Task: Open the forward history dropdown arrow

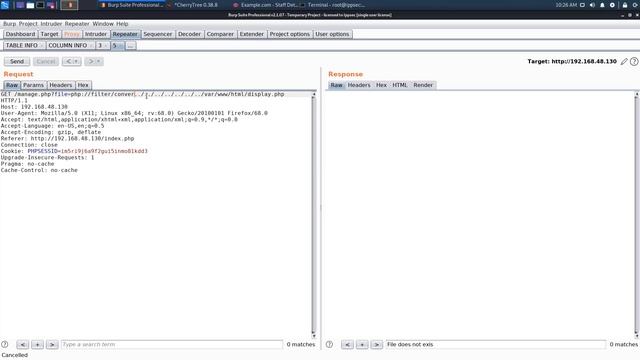Action: click(x=99, y=61)
